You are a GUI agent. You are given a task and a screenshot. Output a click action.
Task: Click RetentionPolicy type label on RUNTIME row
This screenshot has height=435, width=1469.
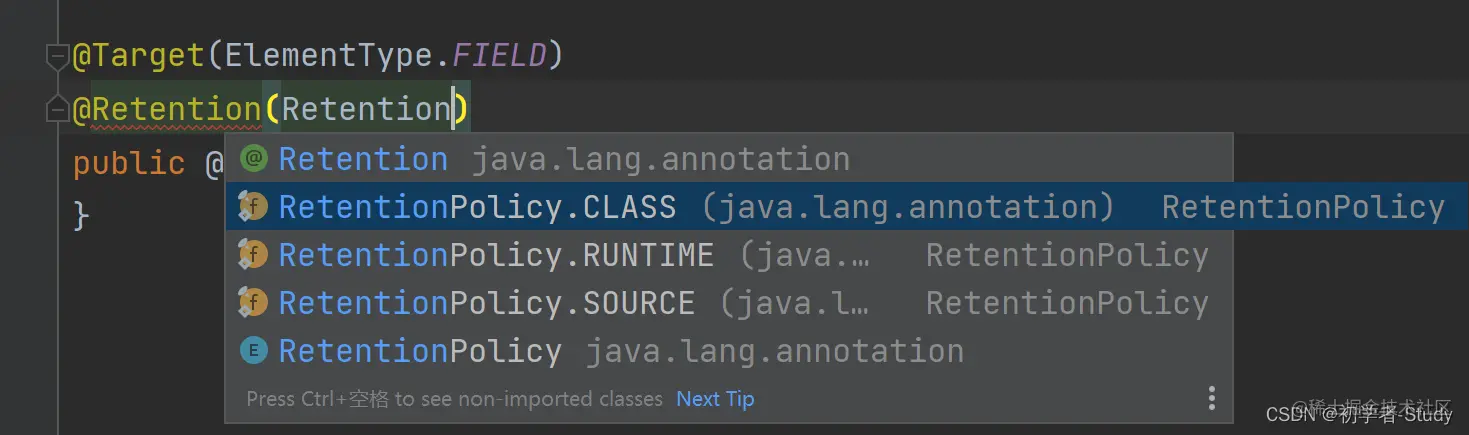1067,255
